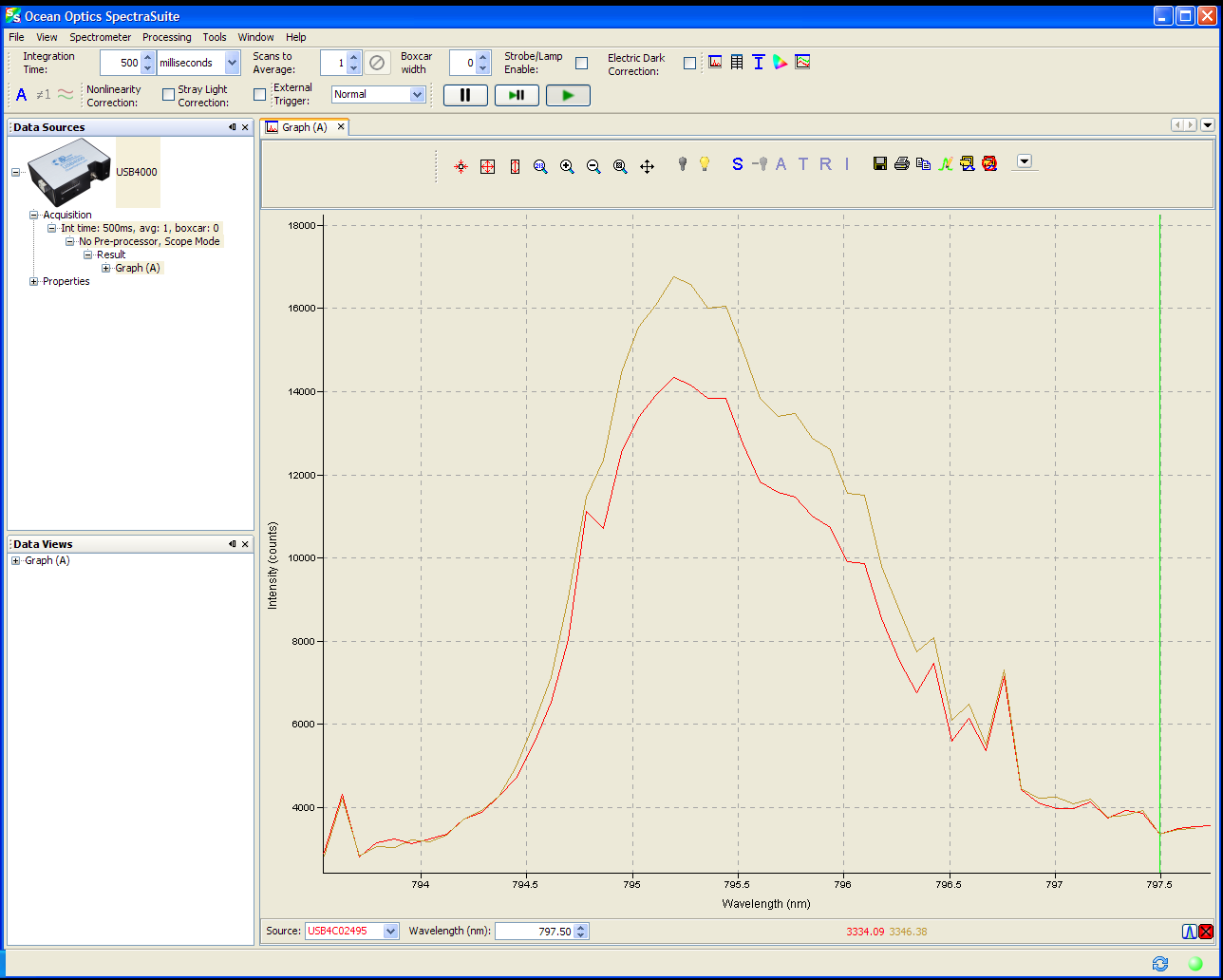Increase Scans to Average with up arrow
Screen dimensions: 1223x980
coord(354,57)
